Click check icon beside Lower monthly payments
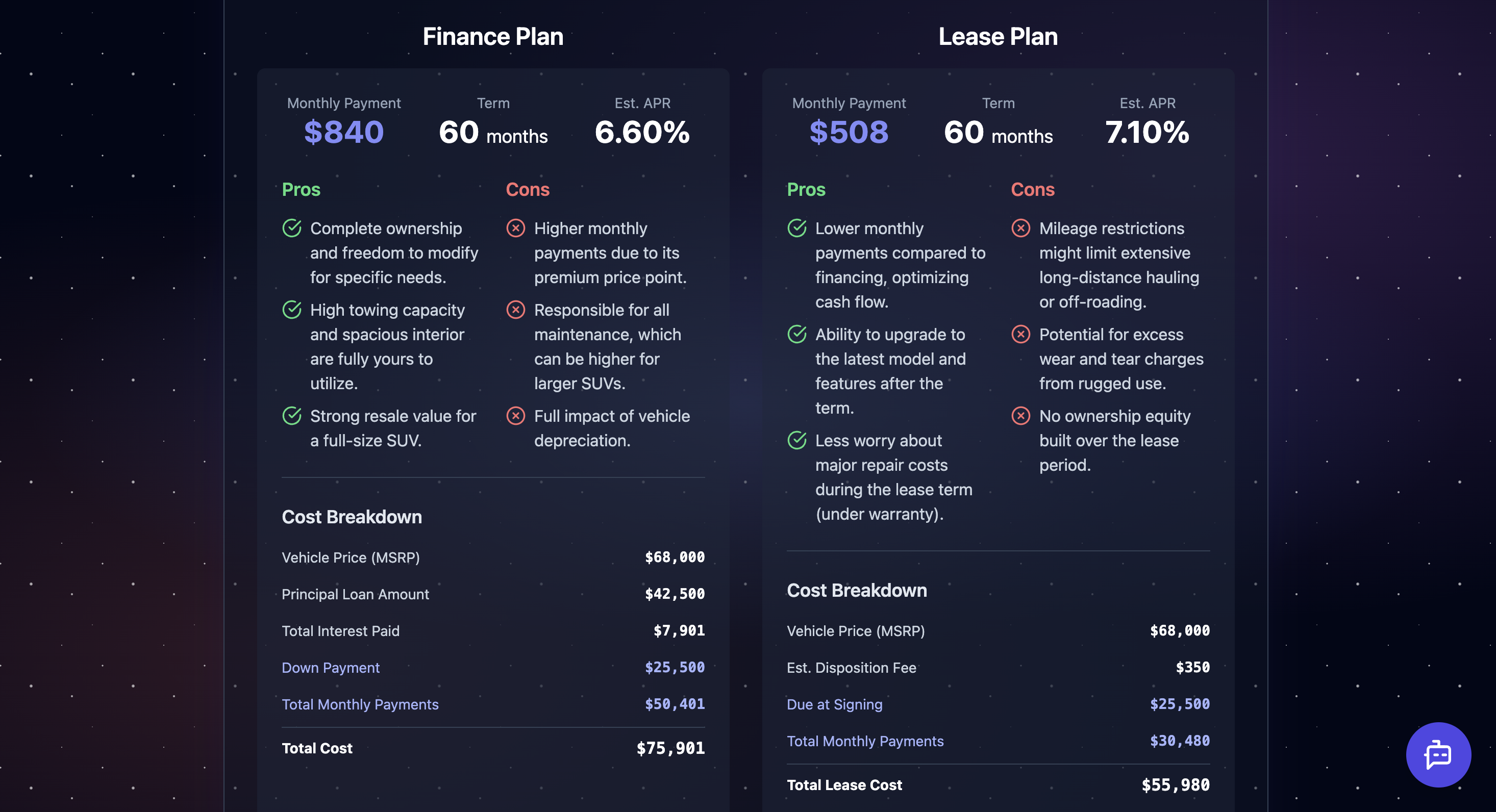1496x812 pixels. (797, 228)
